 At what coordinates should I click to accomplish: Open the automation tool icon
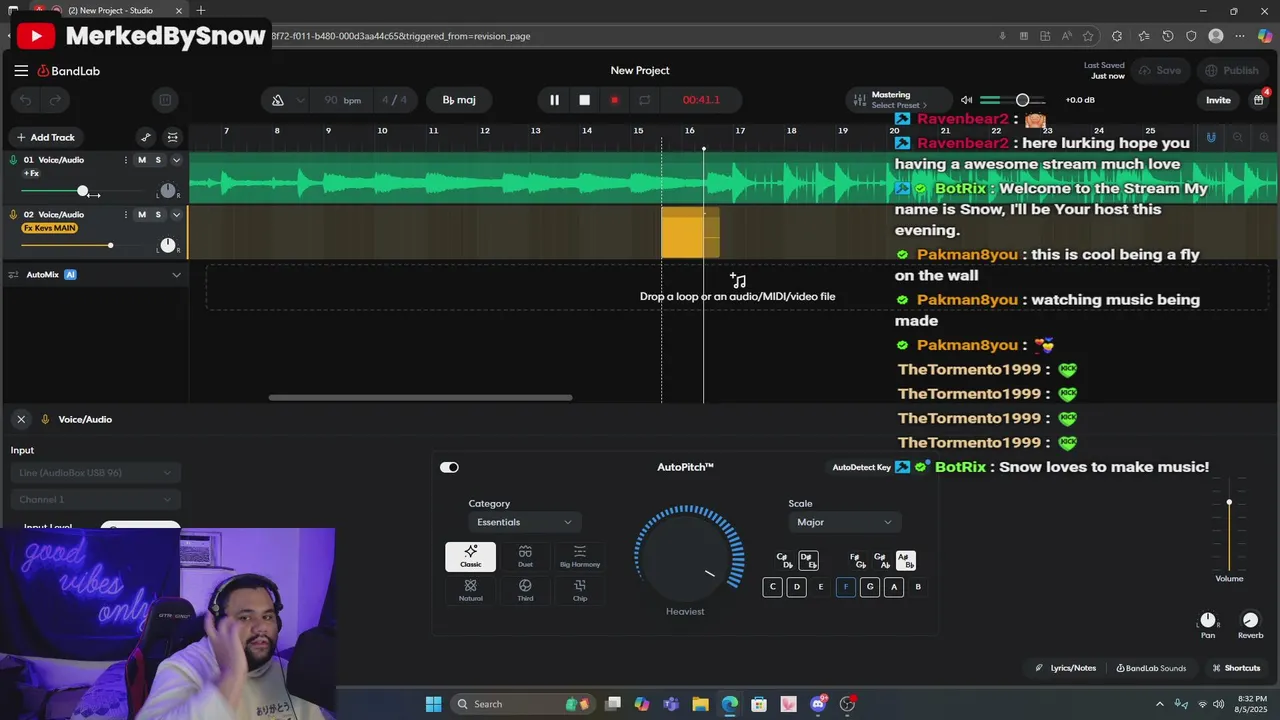(146, 137)
